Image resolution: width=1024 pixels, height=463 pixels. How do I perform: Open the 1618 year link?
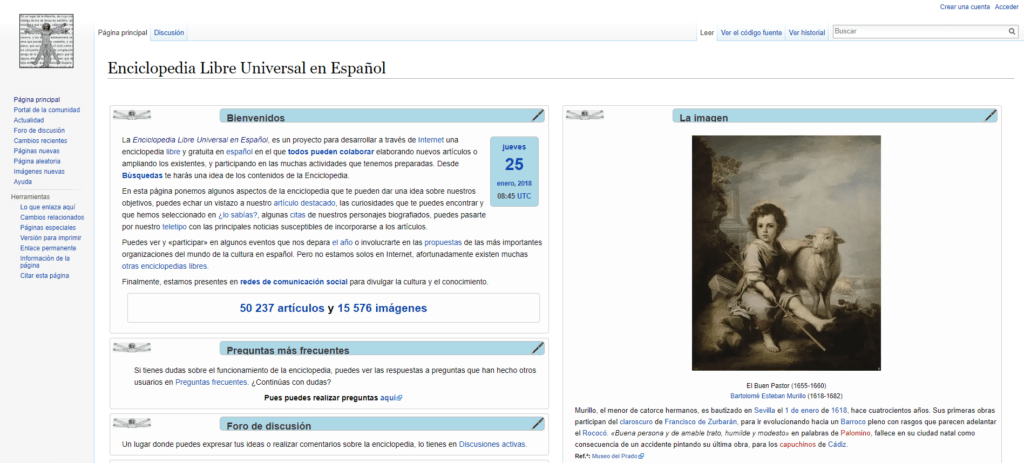839,410
